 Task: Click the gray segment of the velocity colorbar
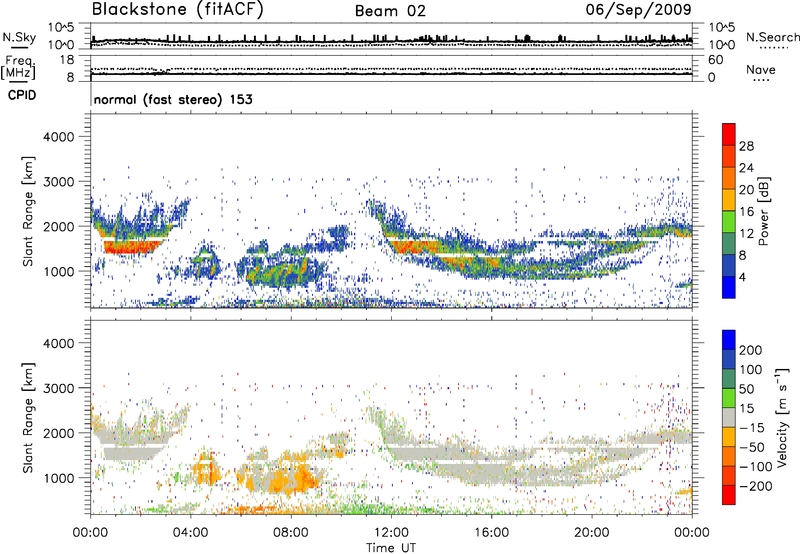click(x=729, y=418)
